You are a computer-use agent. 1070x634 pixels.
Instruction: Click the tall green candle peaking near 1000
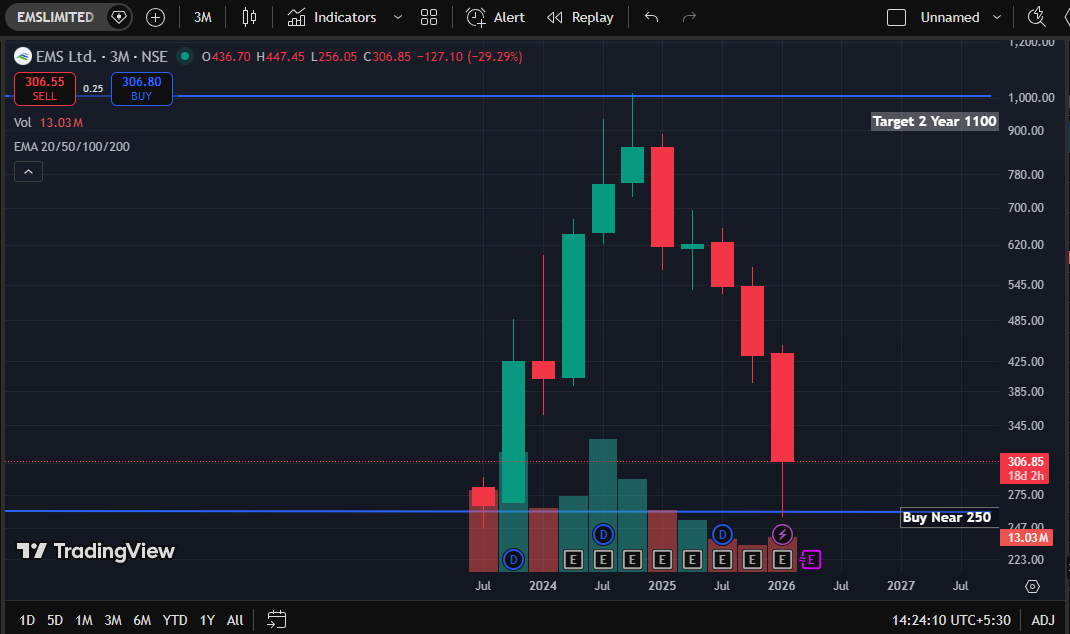click(633, 164)
